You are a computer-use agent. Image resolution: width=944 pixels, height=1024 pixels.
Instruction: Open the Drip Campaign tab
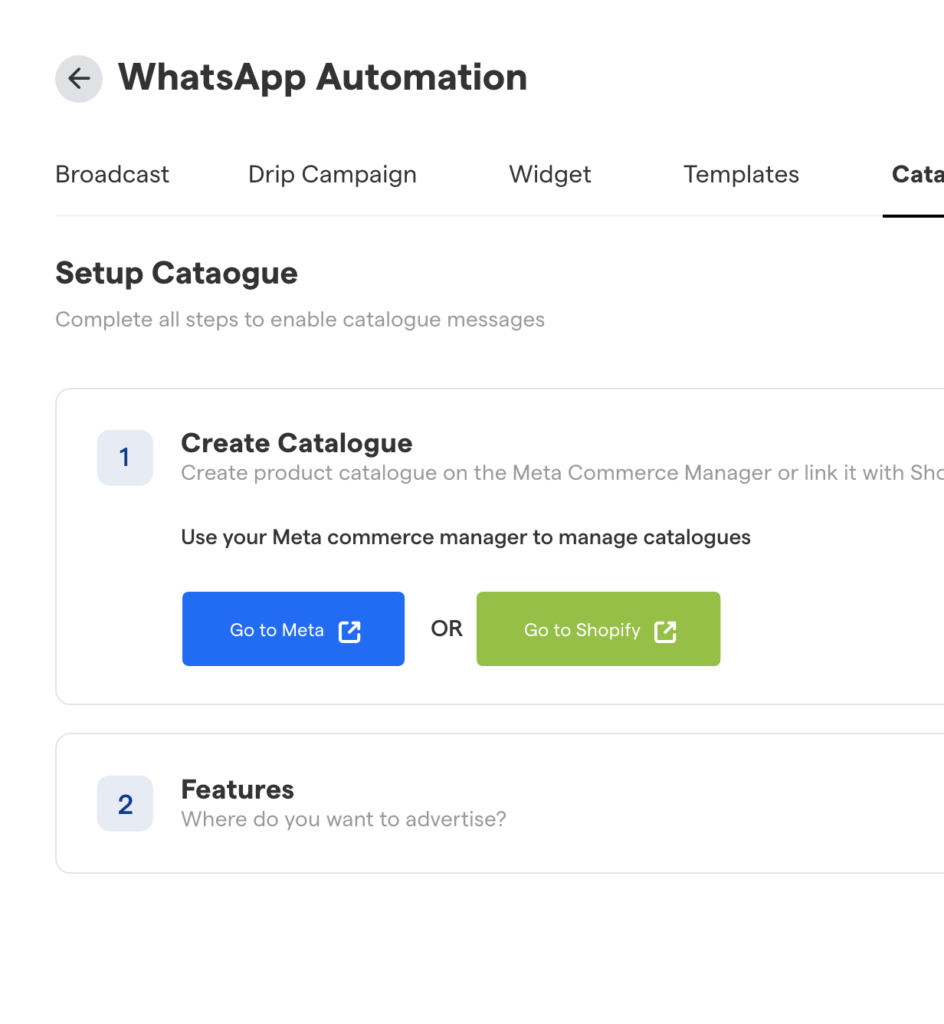tap(332, 174)
